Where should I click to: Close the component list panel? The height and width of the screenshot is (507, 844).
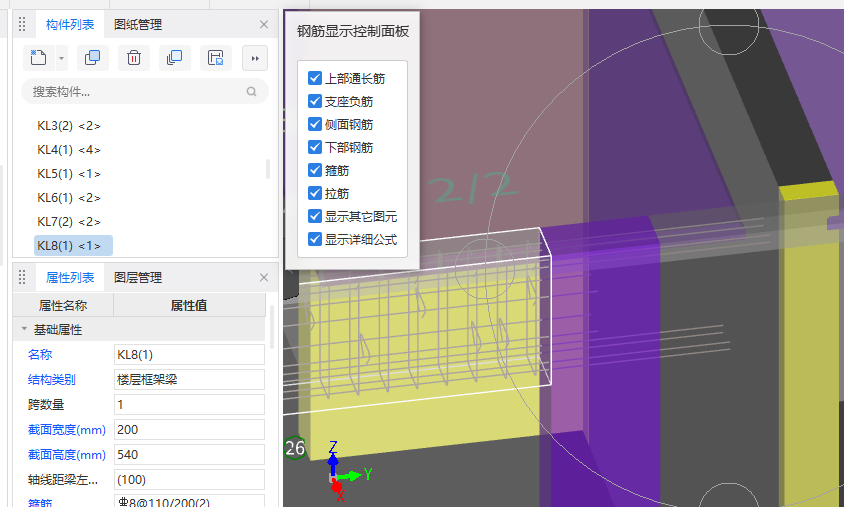pos(264,25)
